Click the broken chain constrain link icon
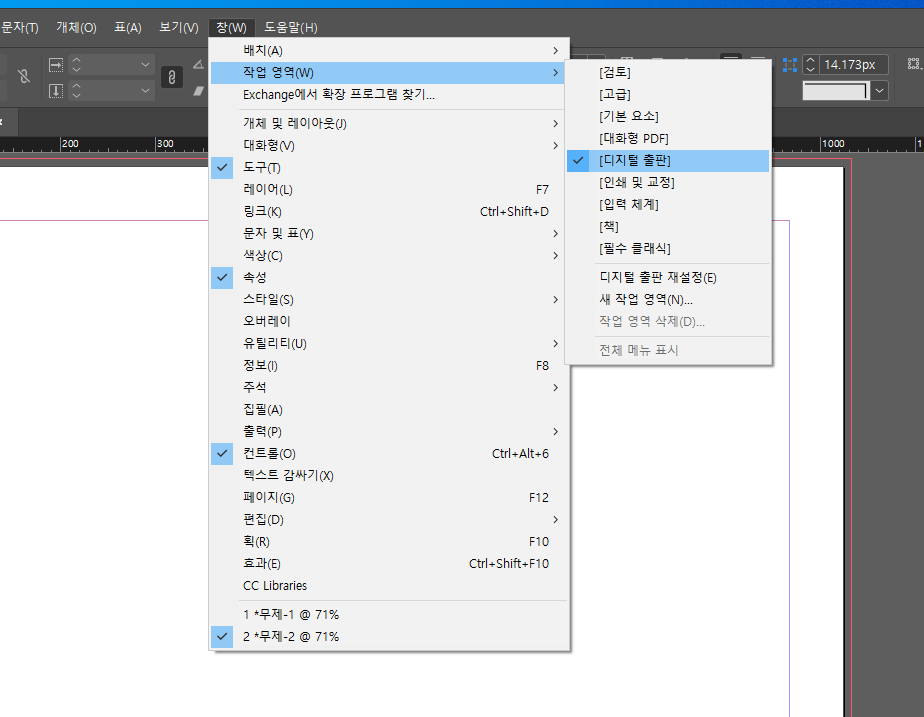 point(24,76)
